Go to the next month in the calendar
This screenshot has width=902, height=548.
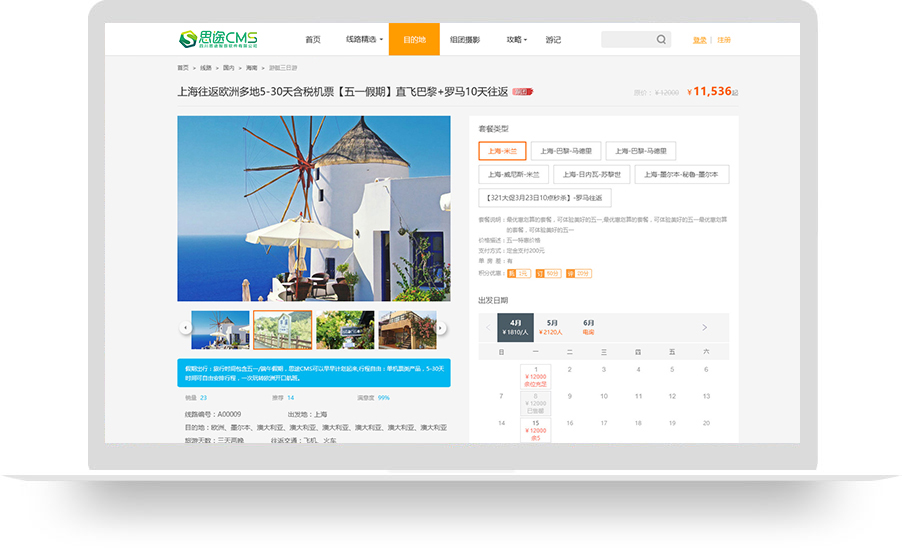coord(704,328)
